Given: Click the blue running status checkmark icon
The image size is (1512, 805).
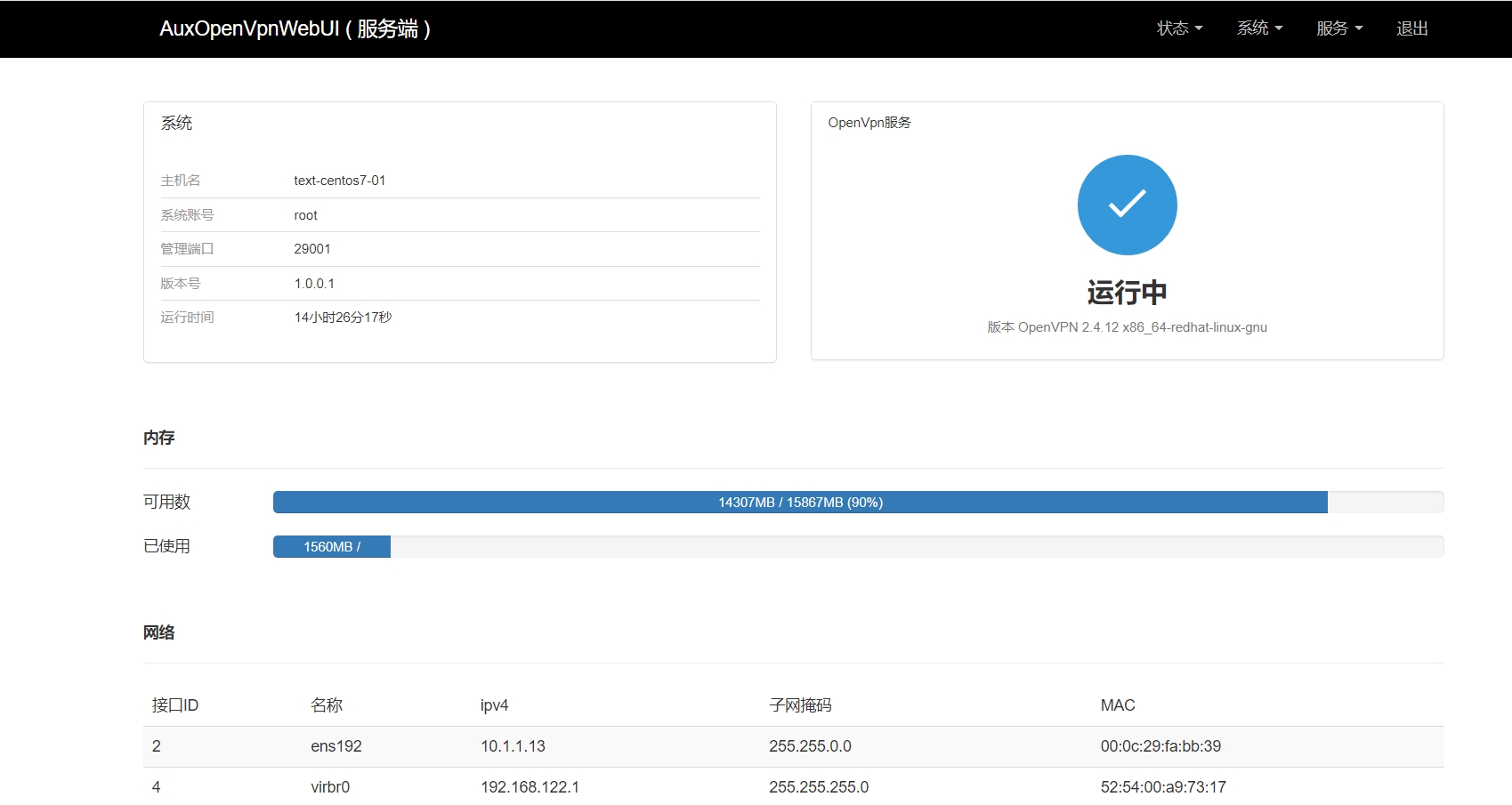Looking at the screenshot, I should click(x=1127, y=204).
